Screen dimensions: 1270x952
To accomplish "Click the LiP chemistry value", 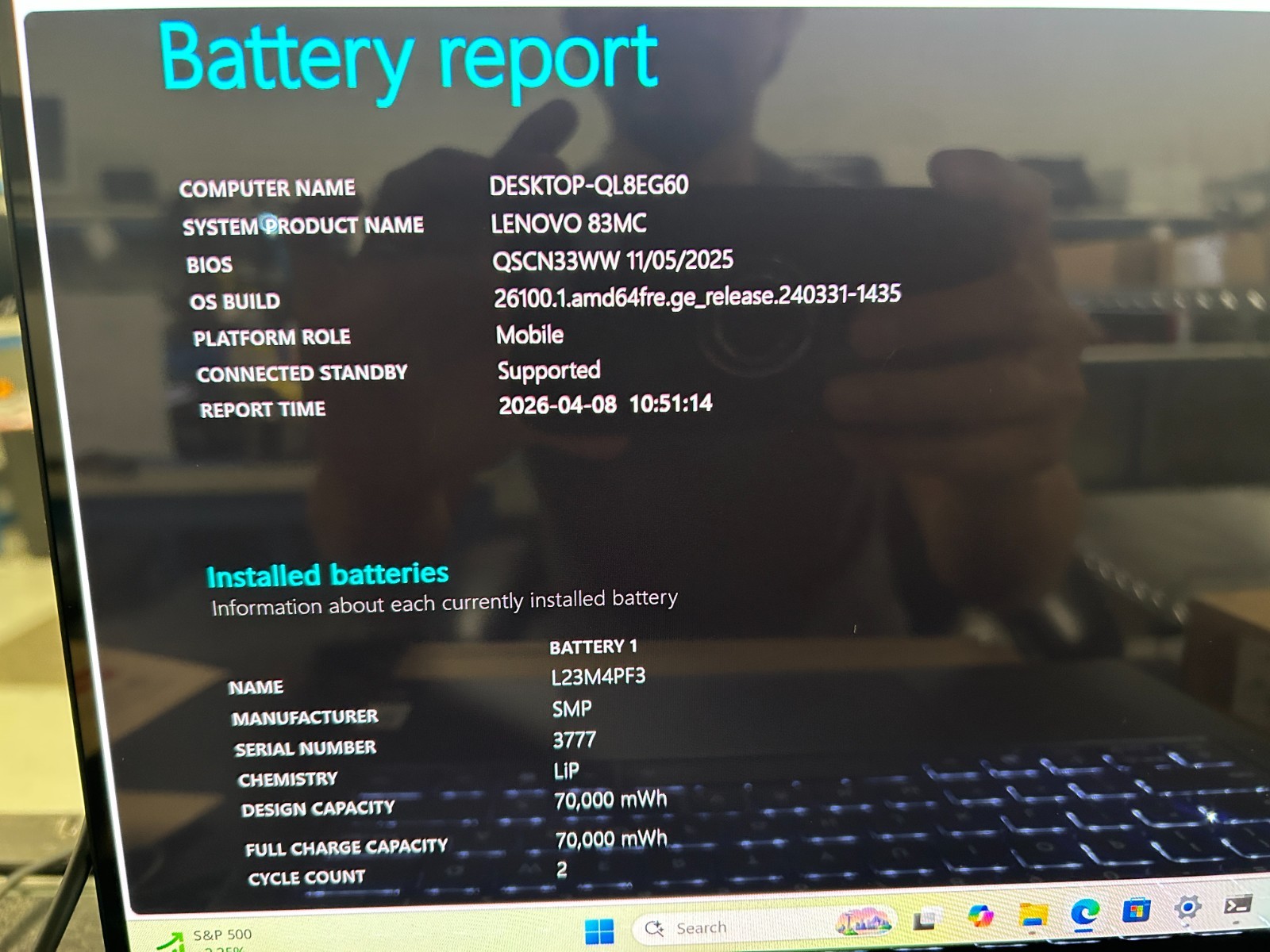I will [566, 770].
